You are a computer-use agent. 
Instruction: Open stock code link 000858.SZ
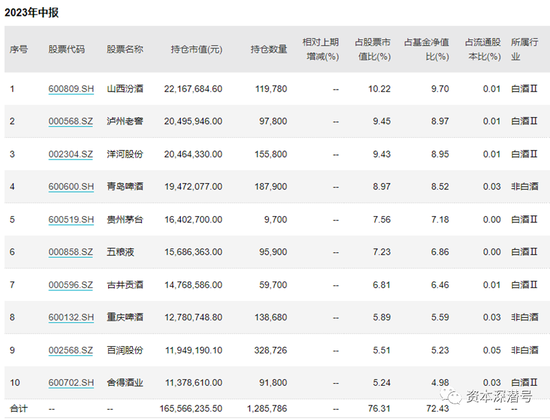pos(71,252)
